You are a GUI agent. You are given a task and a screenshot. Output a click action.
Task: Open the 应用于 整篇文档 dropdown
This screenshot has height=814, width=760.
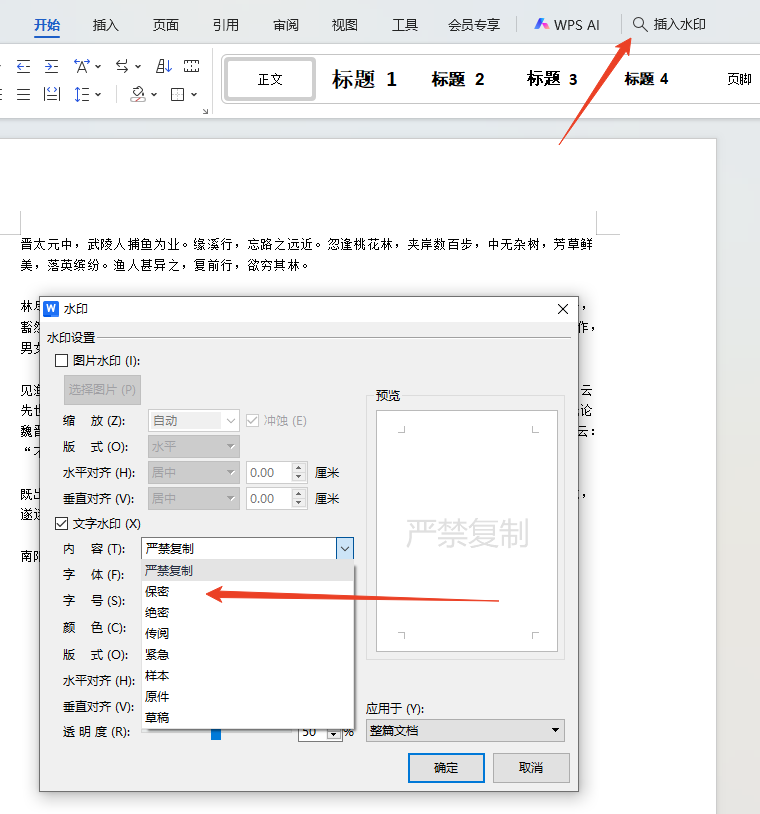click(465, 730)
